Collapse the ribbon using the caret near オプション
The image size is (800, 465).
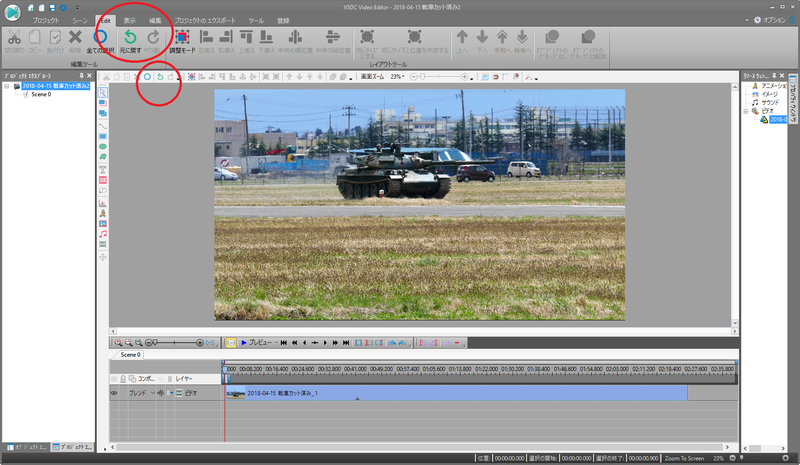point(747,20)
